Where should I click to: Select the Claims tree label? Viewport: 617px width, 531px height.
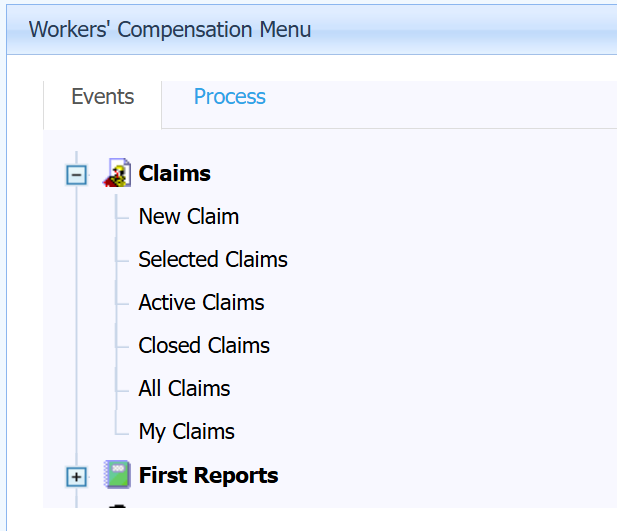(174, 173)
